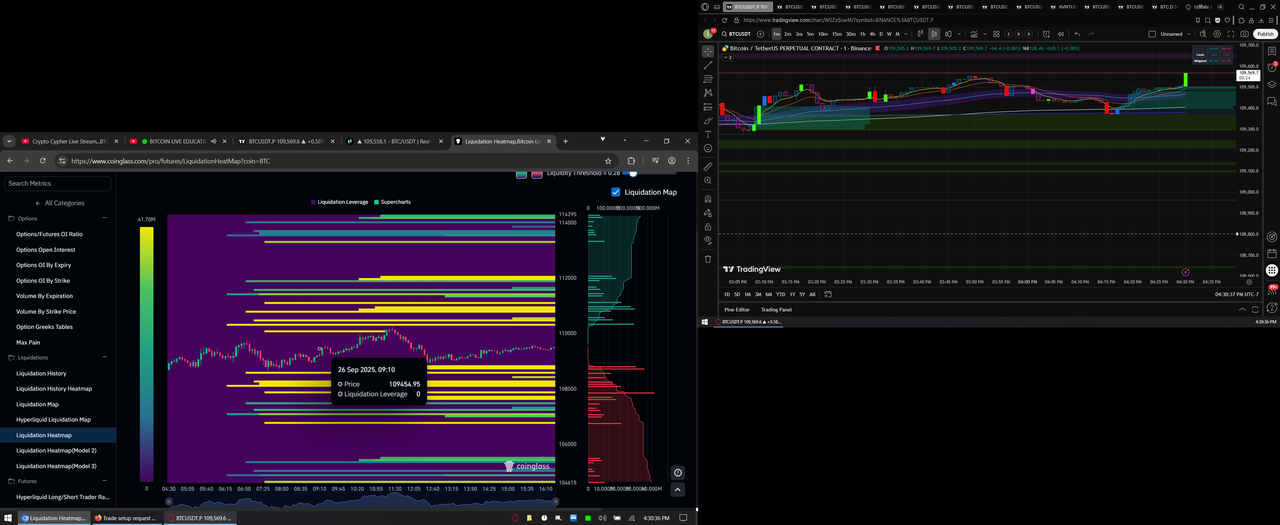Image resolution: width=1280 pixels, height=525 pixels.
Task: Open Options/Futures OI Ratio metric
Action: pyautogui.click(x=49, y=234)
